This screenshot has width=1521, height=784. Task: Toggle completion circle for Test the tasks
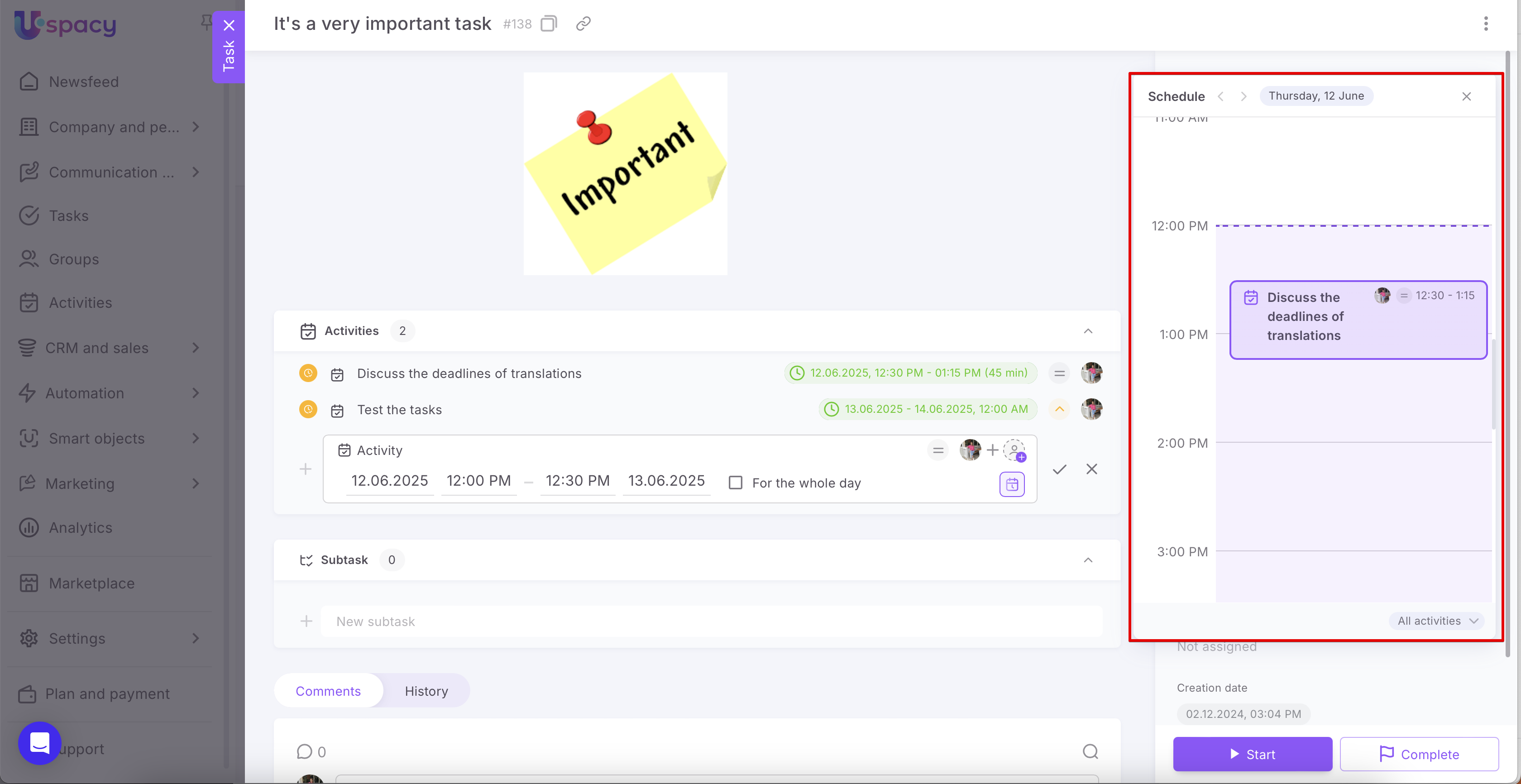[x=308, y=409]
